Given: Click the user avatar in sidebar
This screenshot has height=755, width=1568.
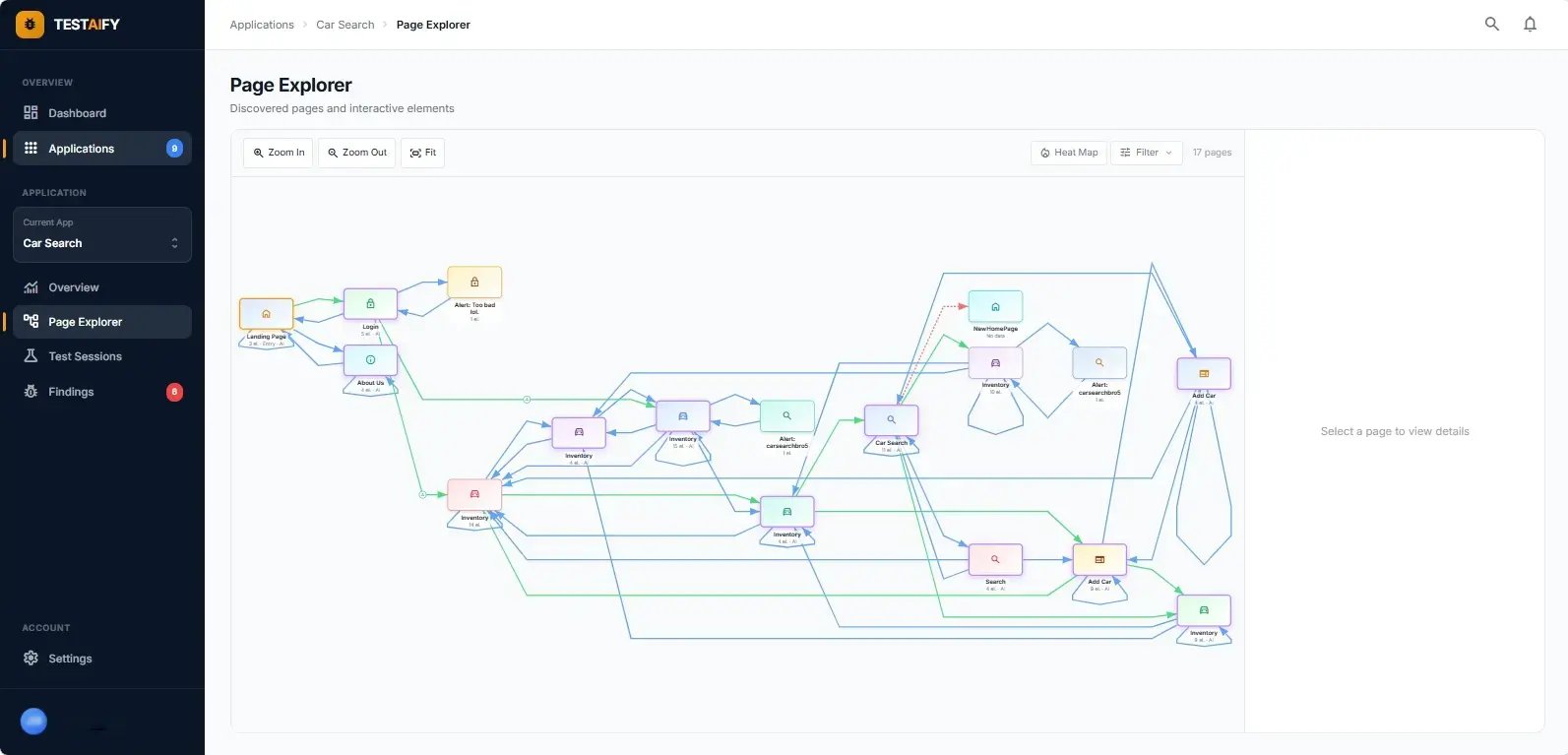Looking at the screenshot, I should coord(33,722).
